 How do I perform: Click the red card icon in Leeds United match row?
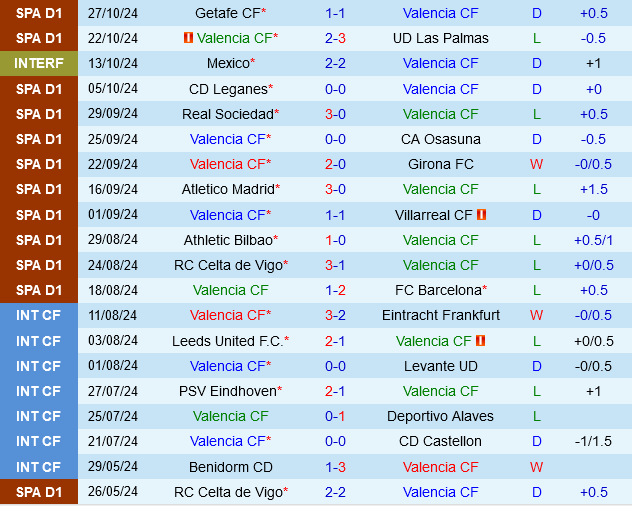click(481, 341)
